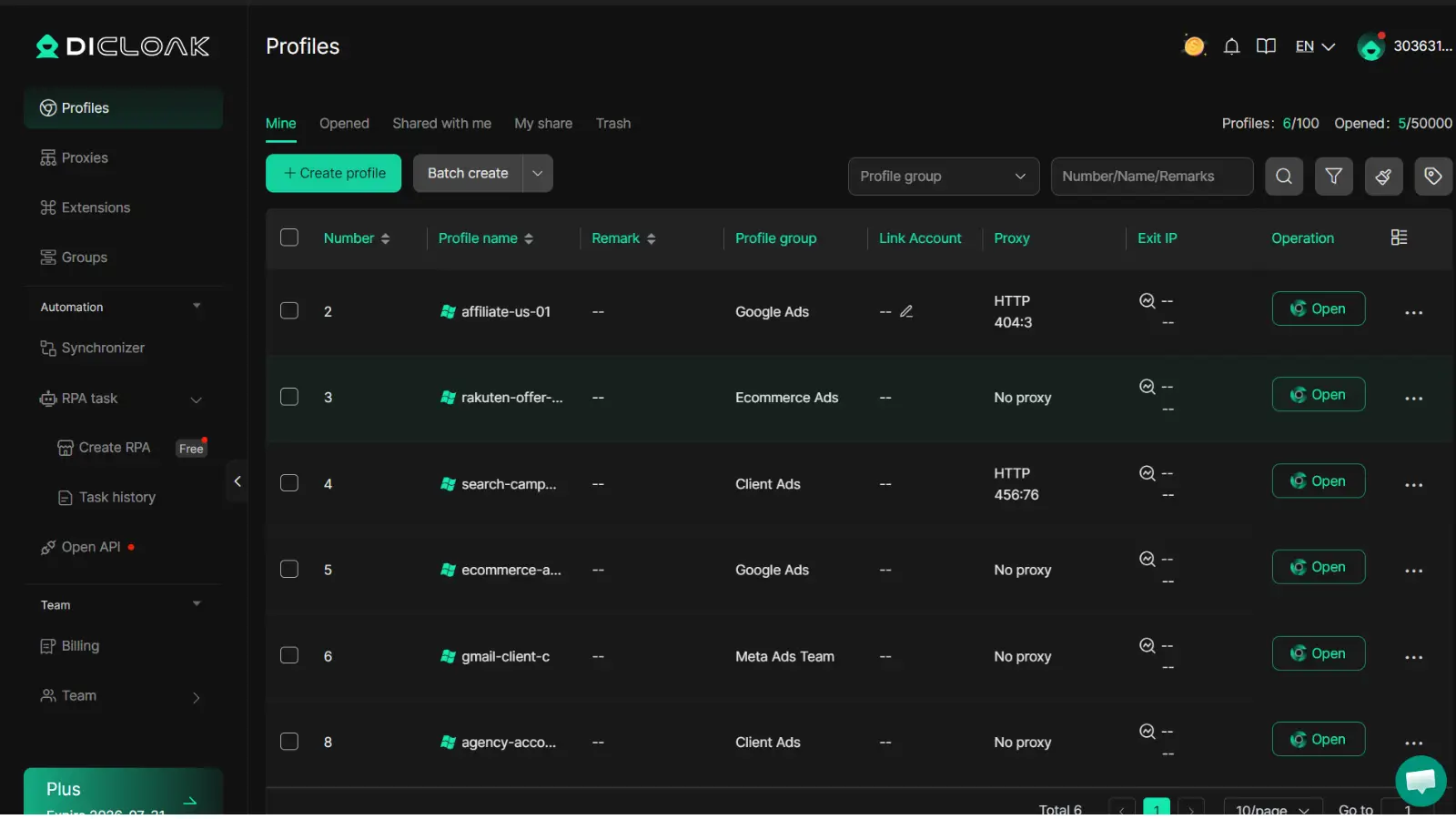This screenshot has height=819, width=1456.
Task: Expand the Team submenu item
Action: [x=196, y=697]
